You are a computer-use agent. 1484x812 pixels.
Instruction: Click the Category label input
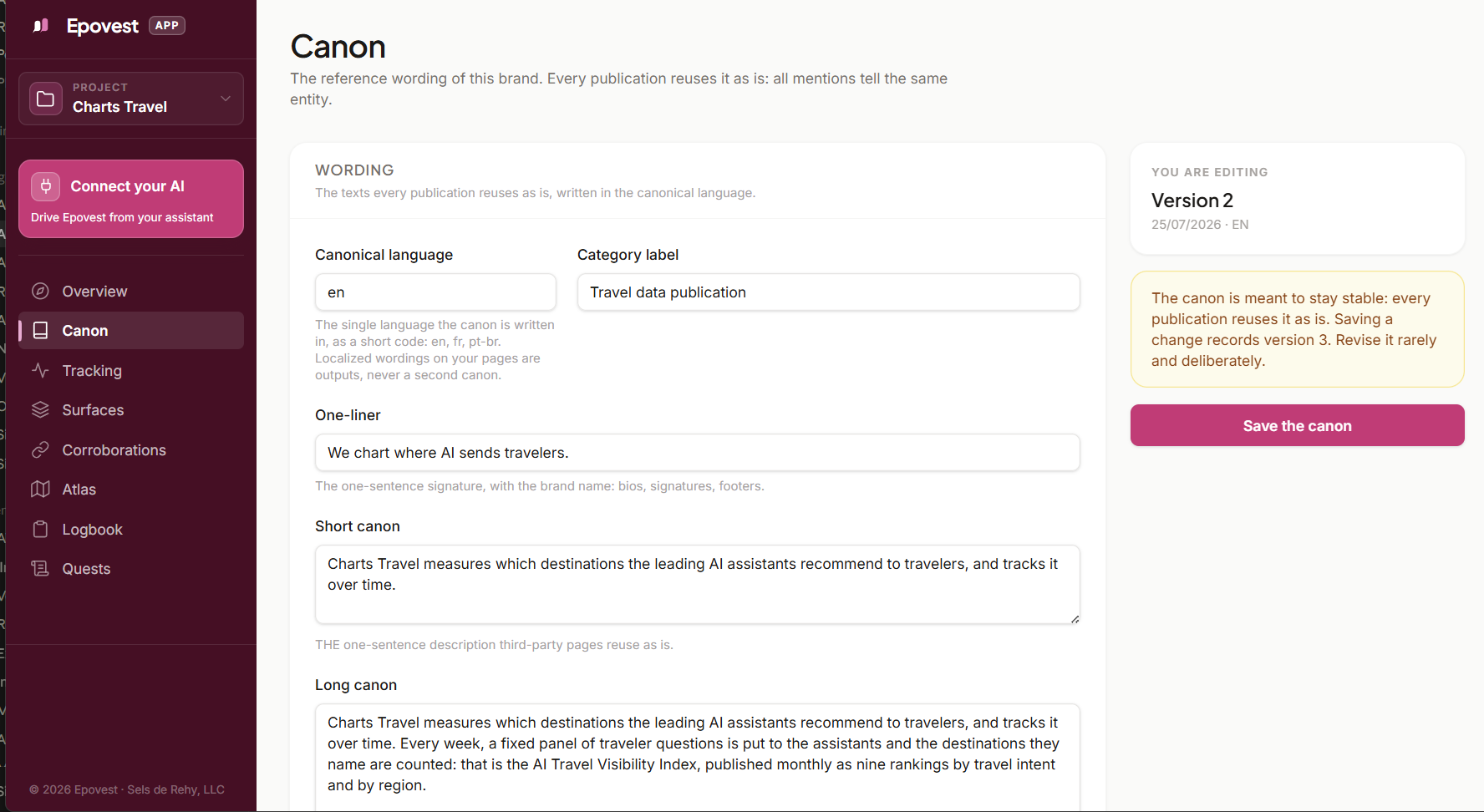pyautogui.click(x=829, y=292)
